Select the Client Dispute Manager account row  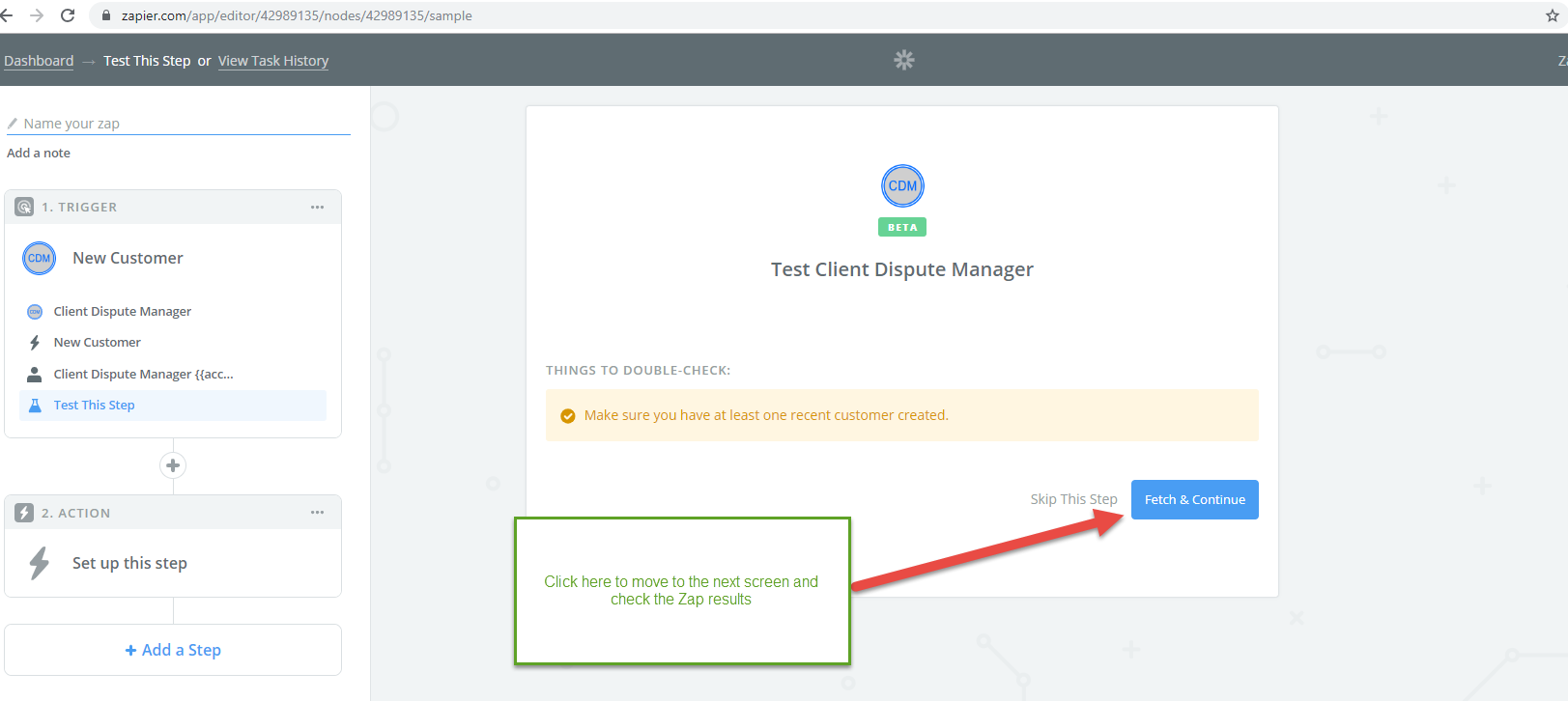point(173,374)
